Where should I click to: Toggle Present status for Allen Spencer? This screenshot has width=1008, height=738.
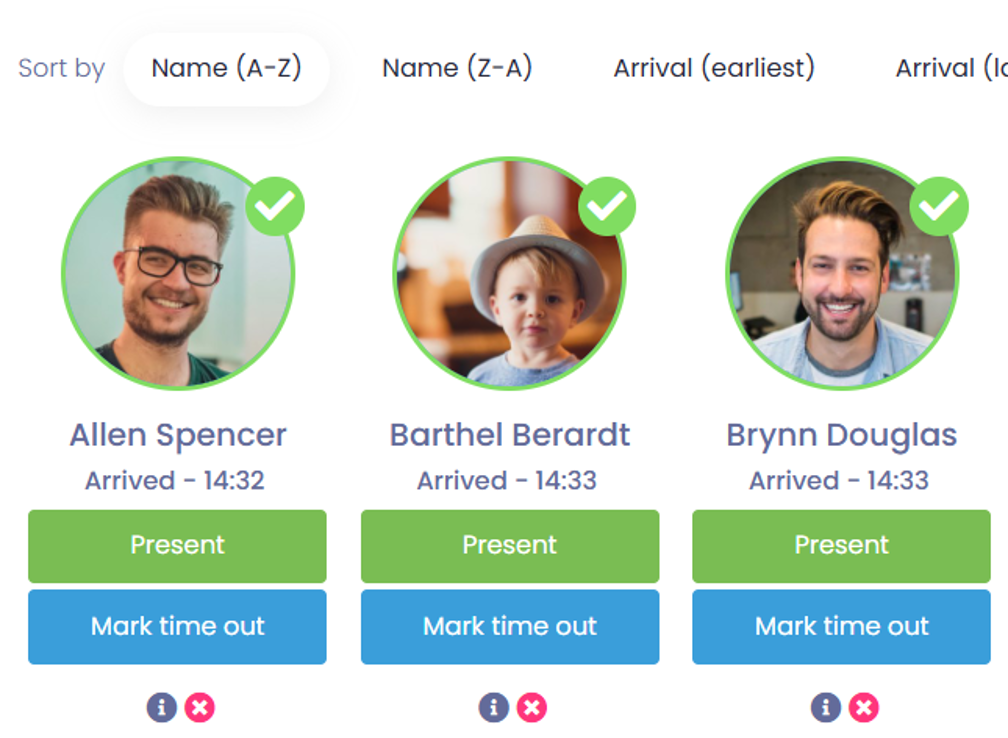(x=177, y=546)
